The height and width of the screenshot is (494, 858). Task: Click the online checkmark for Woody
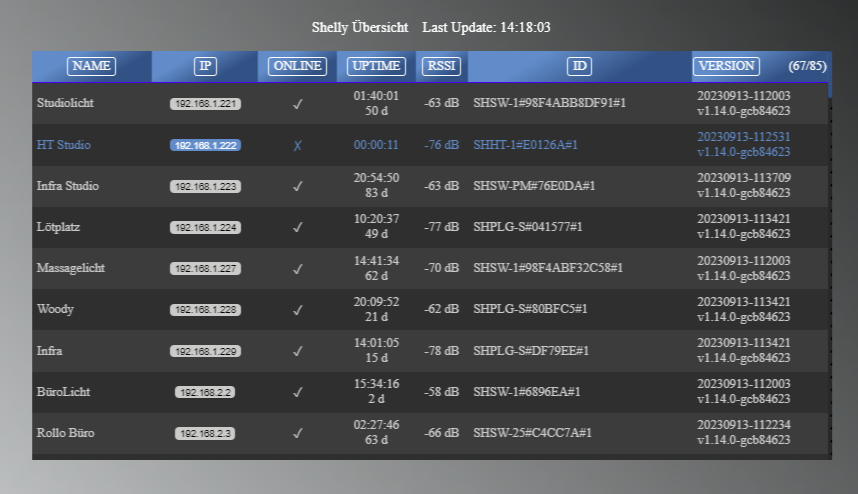point(297,310)
